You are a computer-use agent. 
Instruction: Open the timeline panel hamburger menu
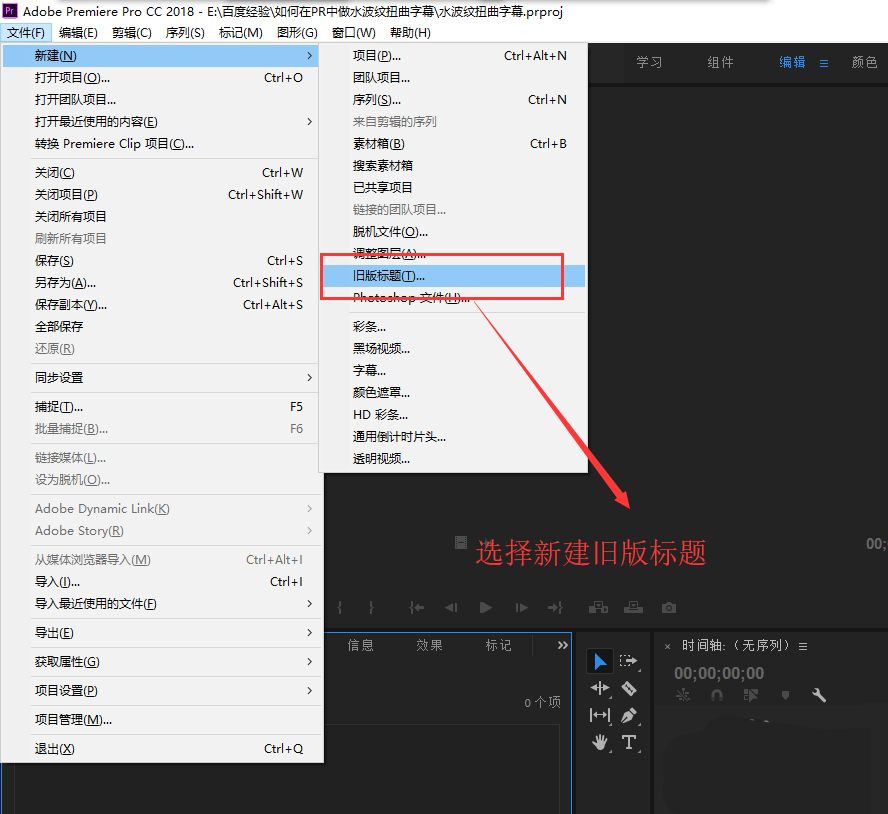pyautogui.click(x=803, y=646)
